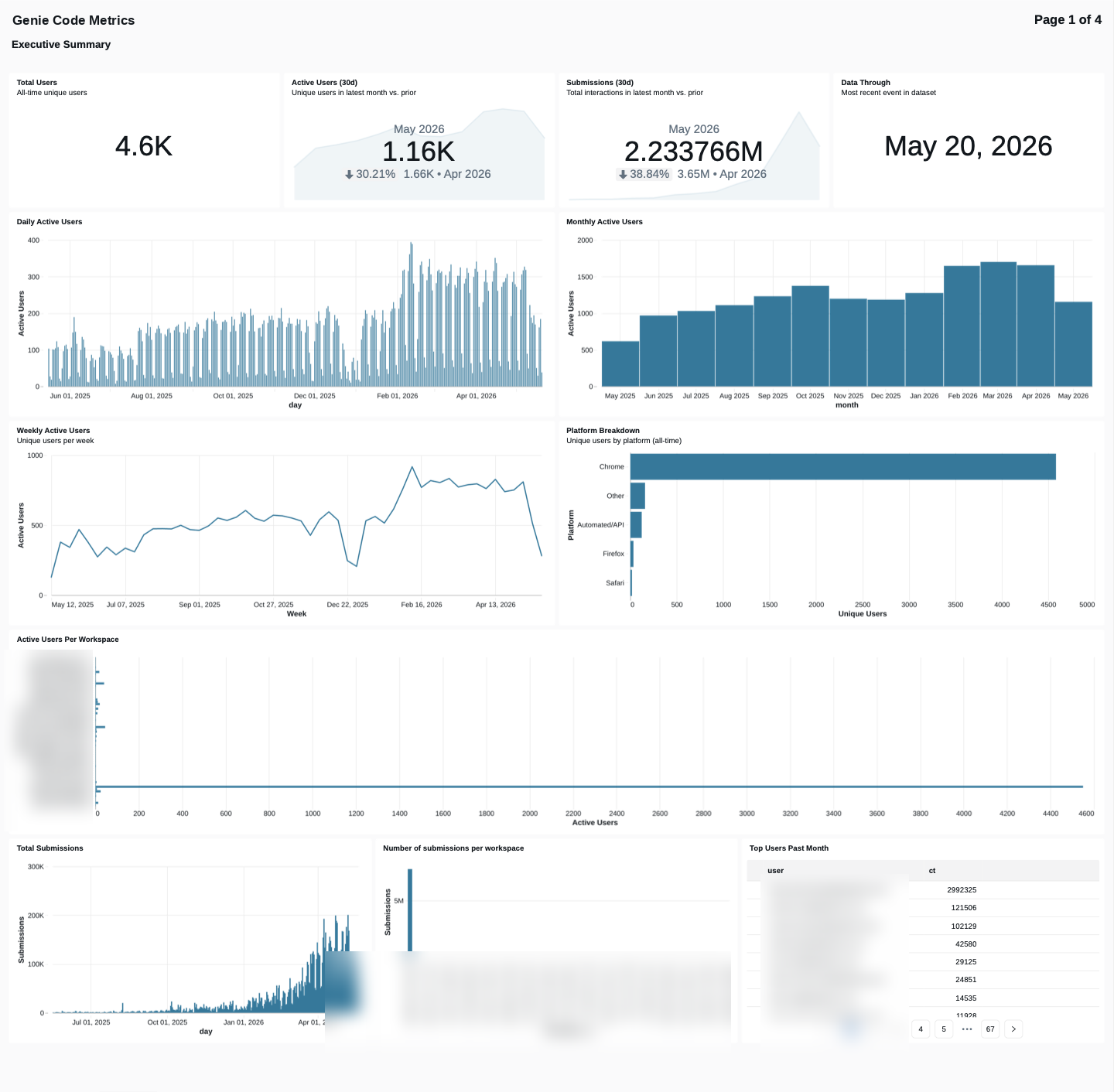Click the 'Genie Code Metrics' title
1114x1092 pixels.
[73, 20]
